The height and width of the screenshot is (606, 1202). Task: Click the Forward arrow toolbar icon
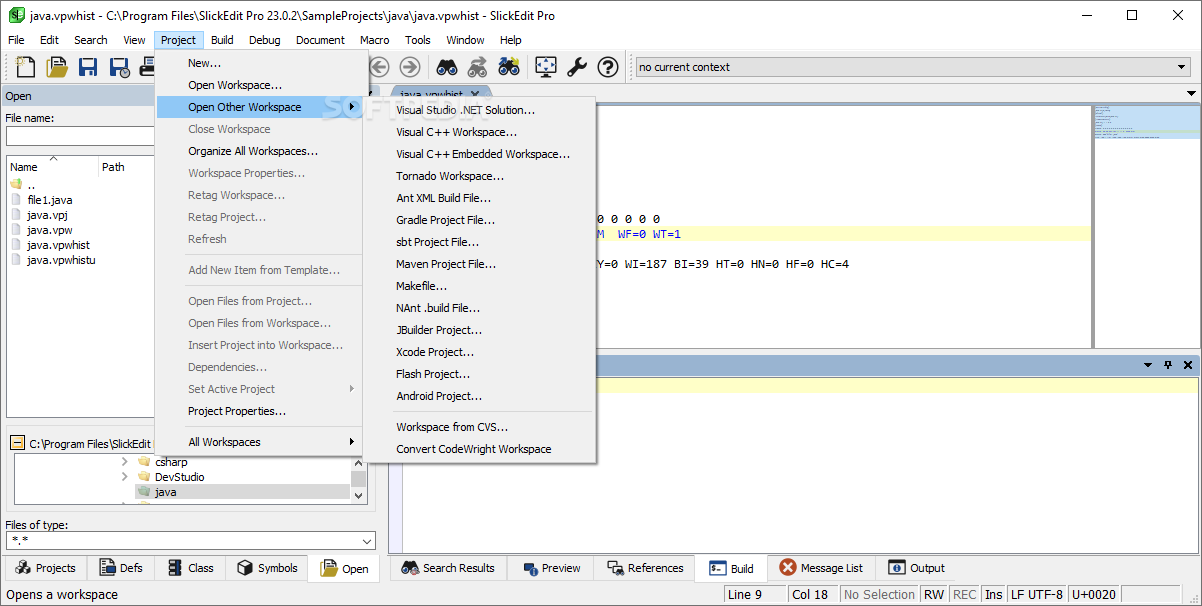pyautogui.click(x=410, y=67)
